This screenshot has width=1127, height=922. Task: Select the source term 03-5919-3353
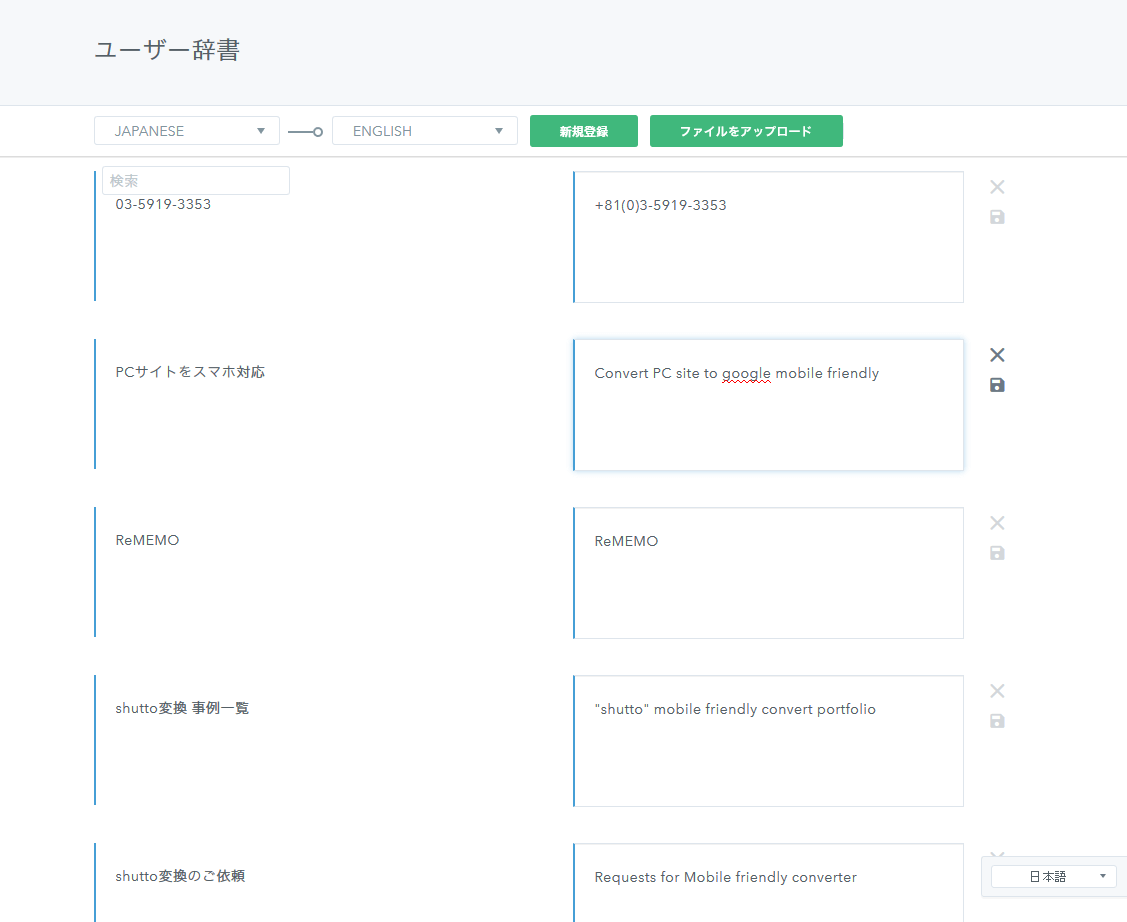(163, 205)
